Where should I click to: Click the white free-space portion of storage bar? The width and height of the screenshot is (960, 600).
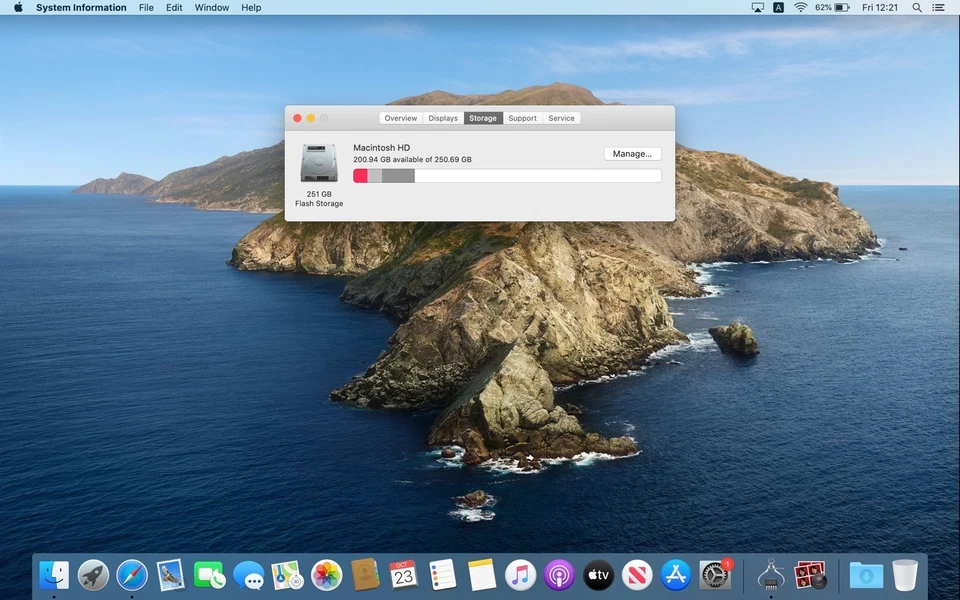[538, 176]
